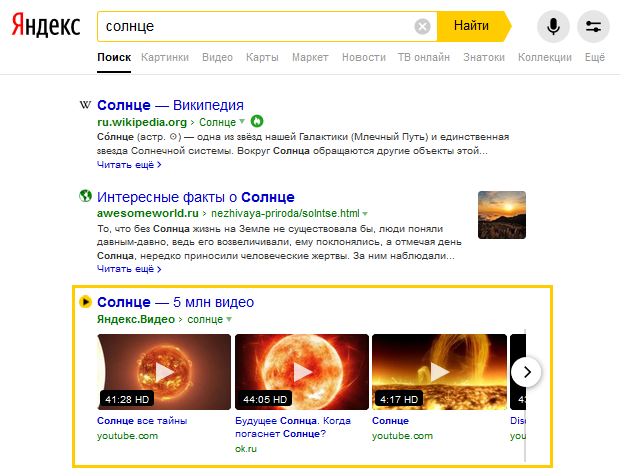Switch to the Картинки tab
The image size is (620, 472).
165,57
